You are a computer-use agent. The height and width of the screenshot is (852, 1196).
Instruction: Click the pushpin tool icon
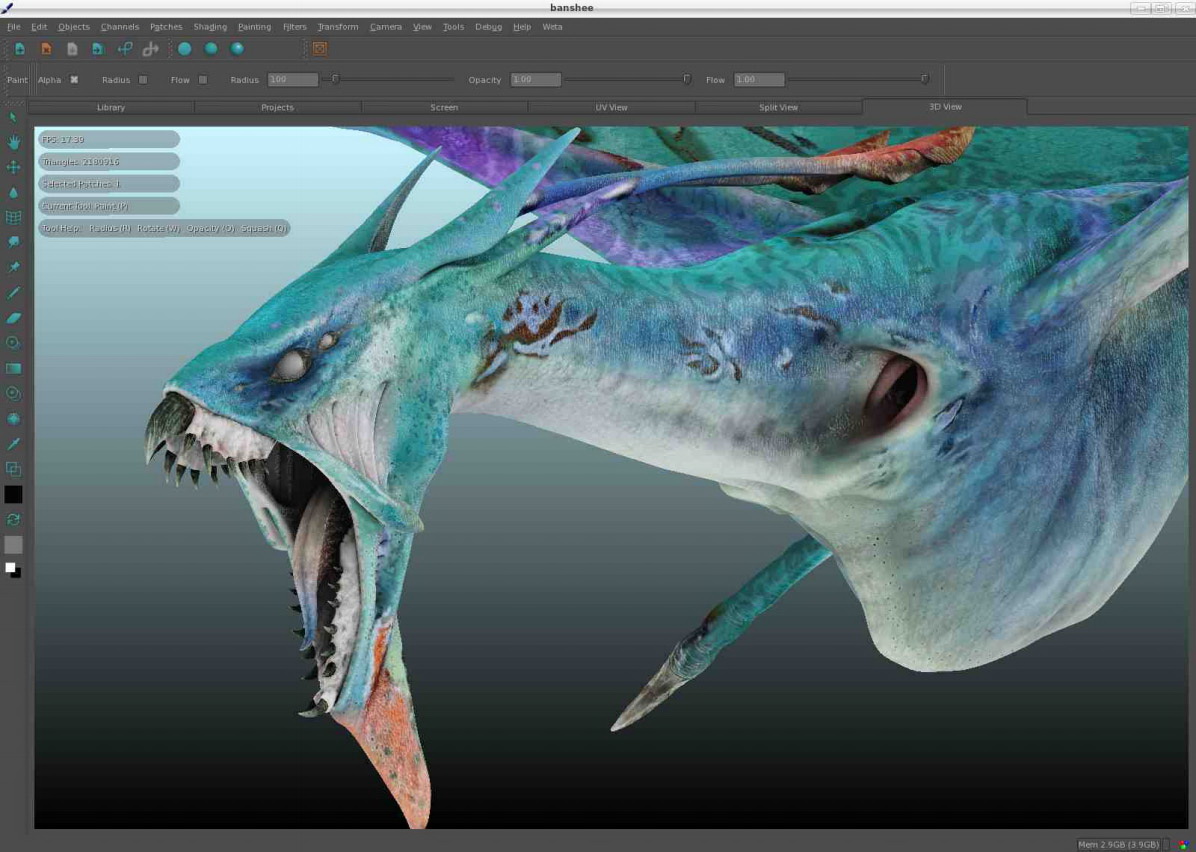click(13, 267)
